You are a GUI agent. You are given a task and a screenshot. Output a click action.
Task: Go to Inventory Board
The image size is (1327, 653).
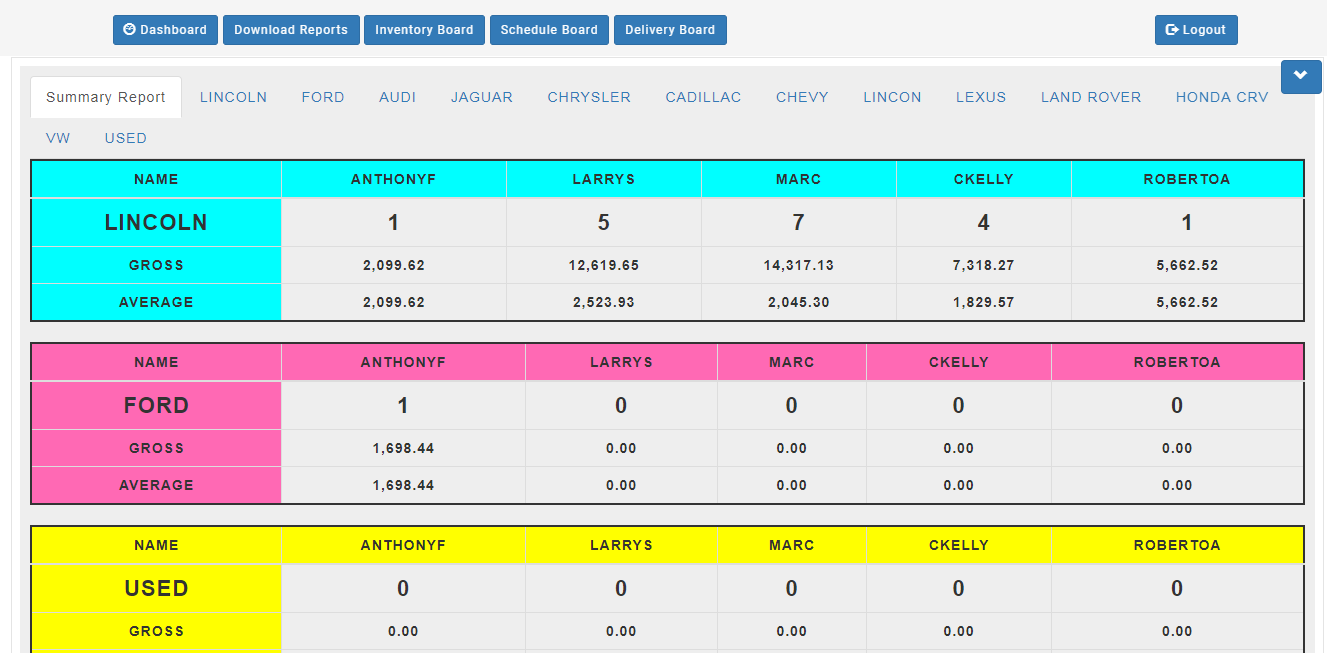424,30
